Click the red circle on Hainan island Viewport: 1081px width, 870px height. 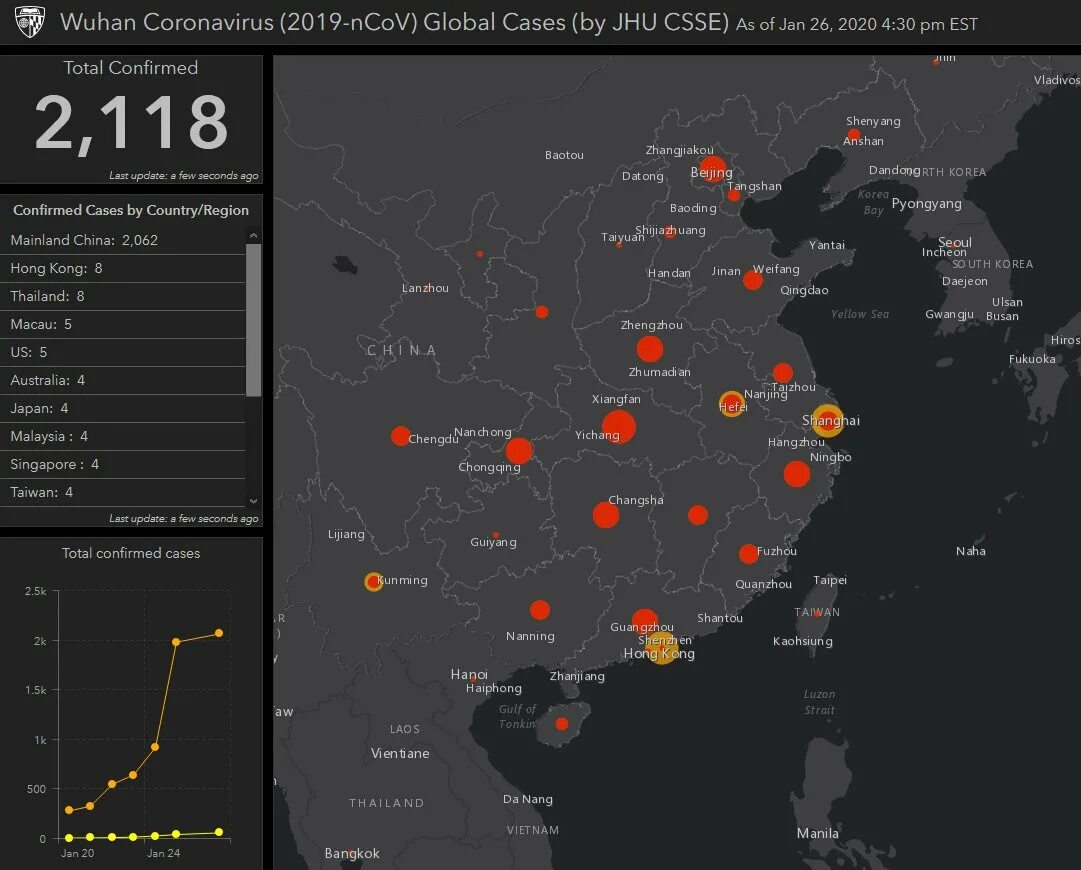click(x=562, y=724)
